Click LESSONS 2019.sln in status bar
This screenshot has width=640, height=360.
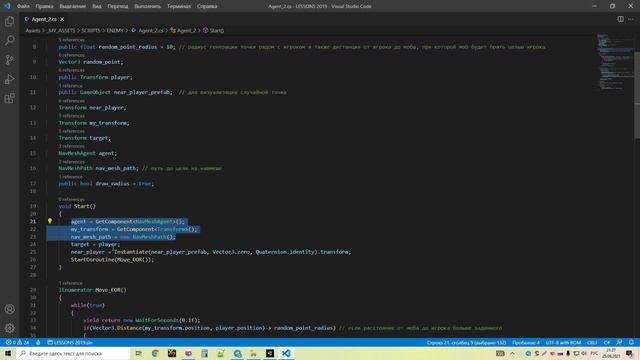70,342
